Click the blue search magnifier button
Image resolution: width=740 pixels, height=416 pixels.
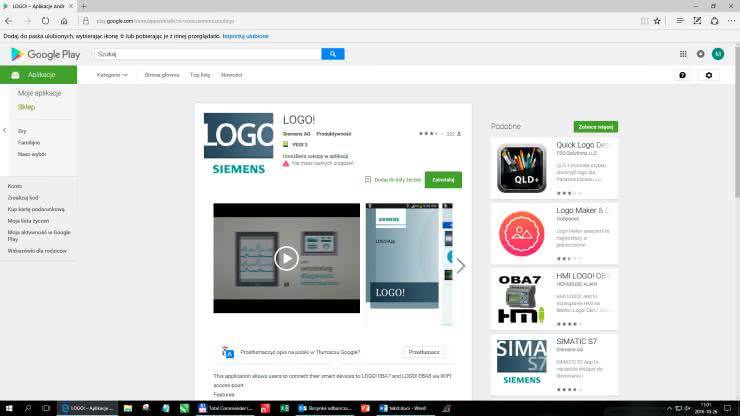(332, 54)
